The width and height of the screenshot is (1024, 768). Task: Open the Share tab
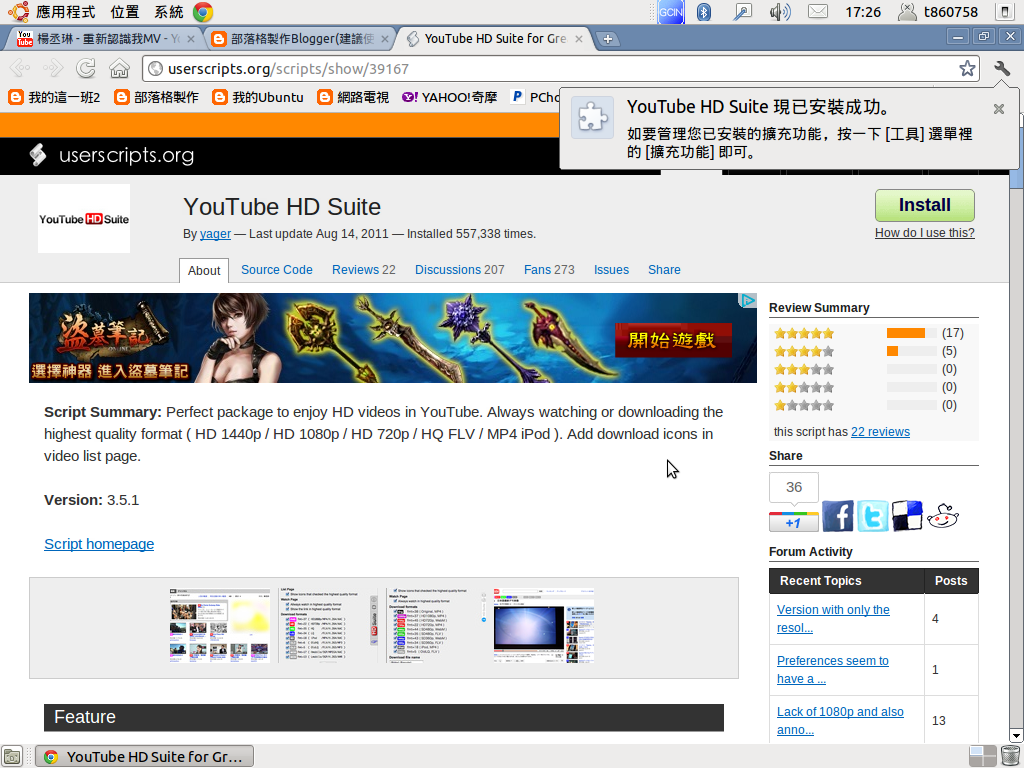[664, 270]
